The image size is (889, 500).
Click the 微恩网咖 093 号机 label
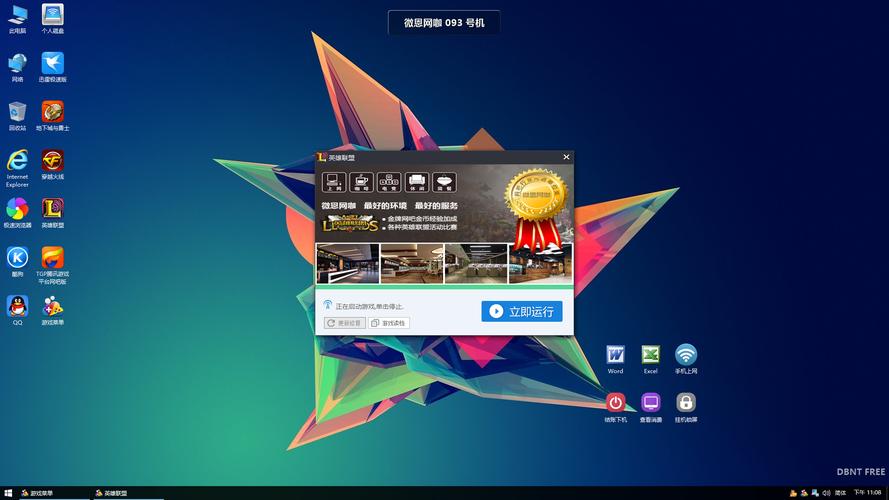[x=444, y=23]
